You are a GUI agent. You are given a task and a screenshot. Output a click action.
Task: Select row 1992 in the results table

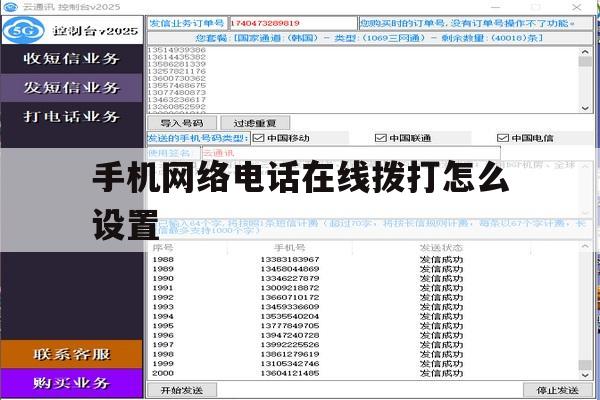click(363, 297)
